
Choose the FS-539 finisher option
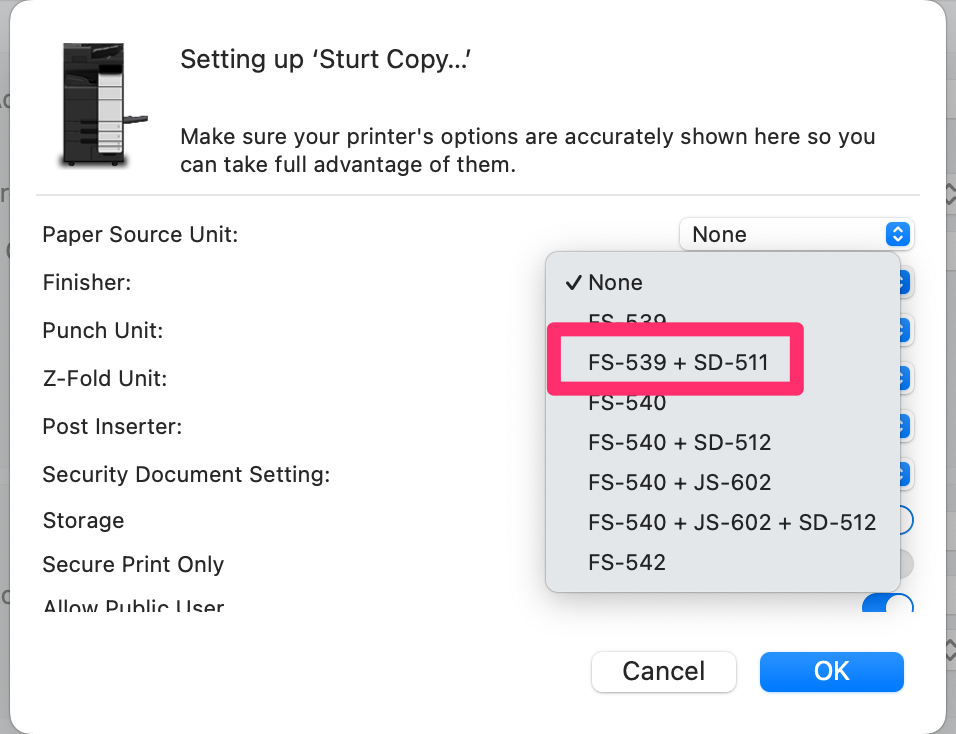(627, 322)
